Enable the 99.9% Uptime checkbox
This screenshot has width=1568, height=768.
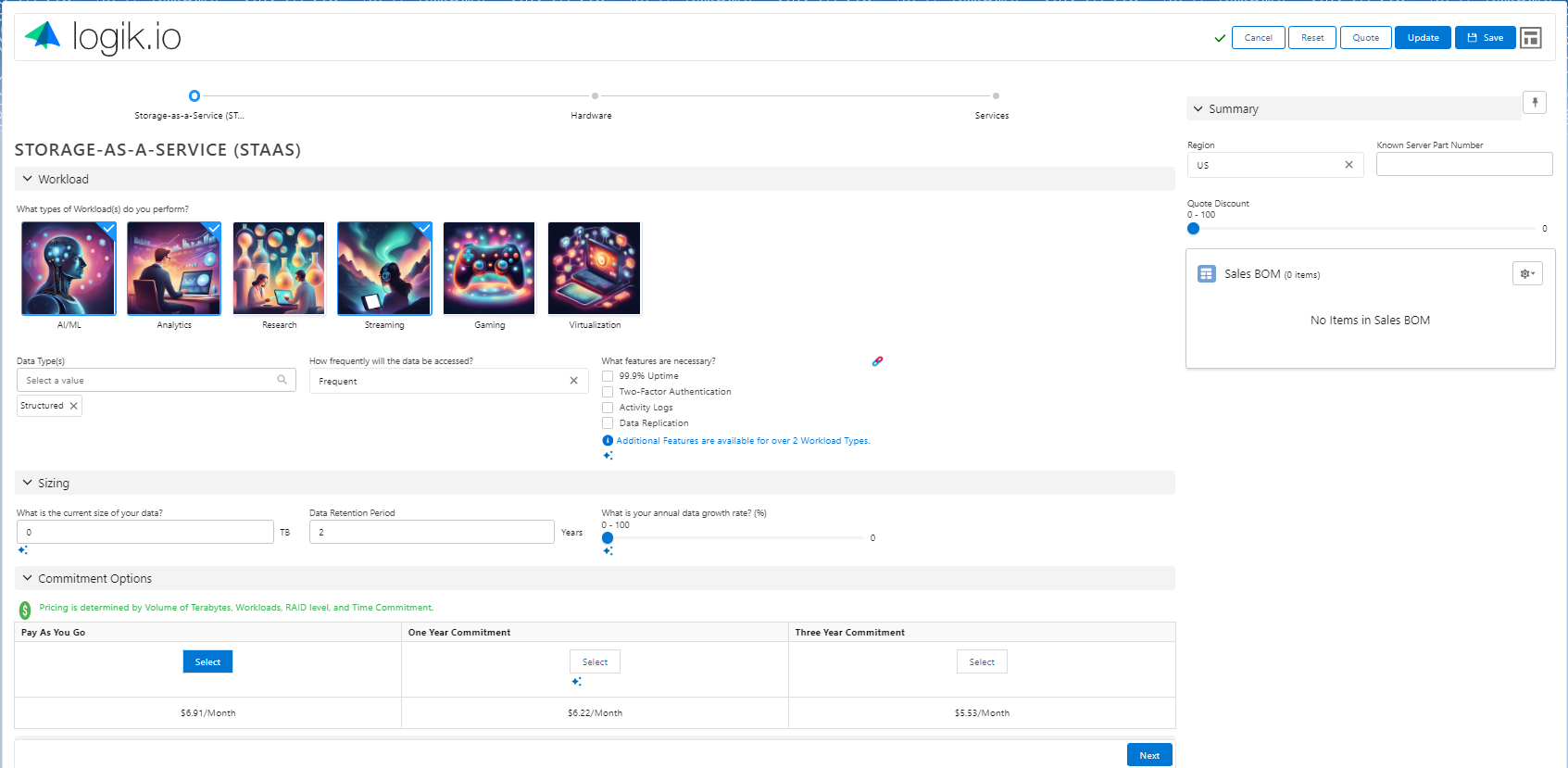(608, 376)
